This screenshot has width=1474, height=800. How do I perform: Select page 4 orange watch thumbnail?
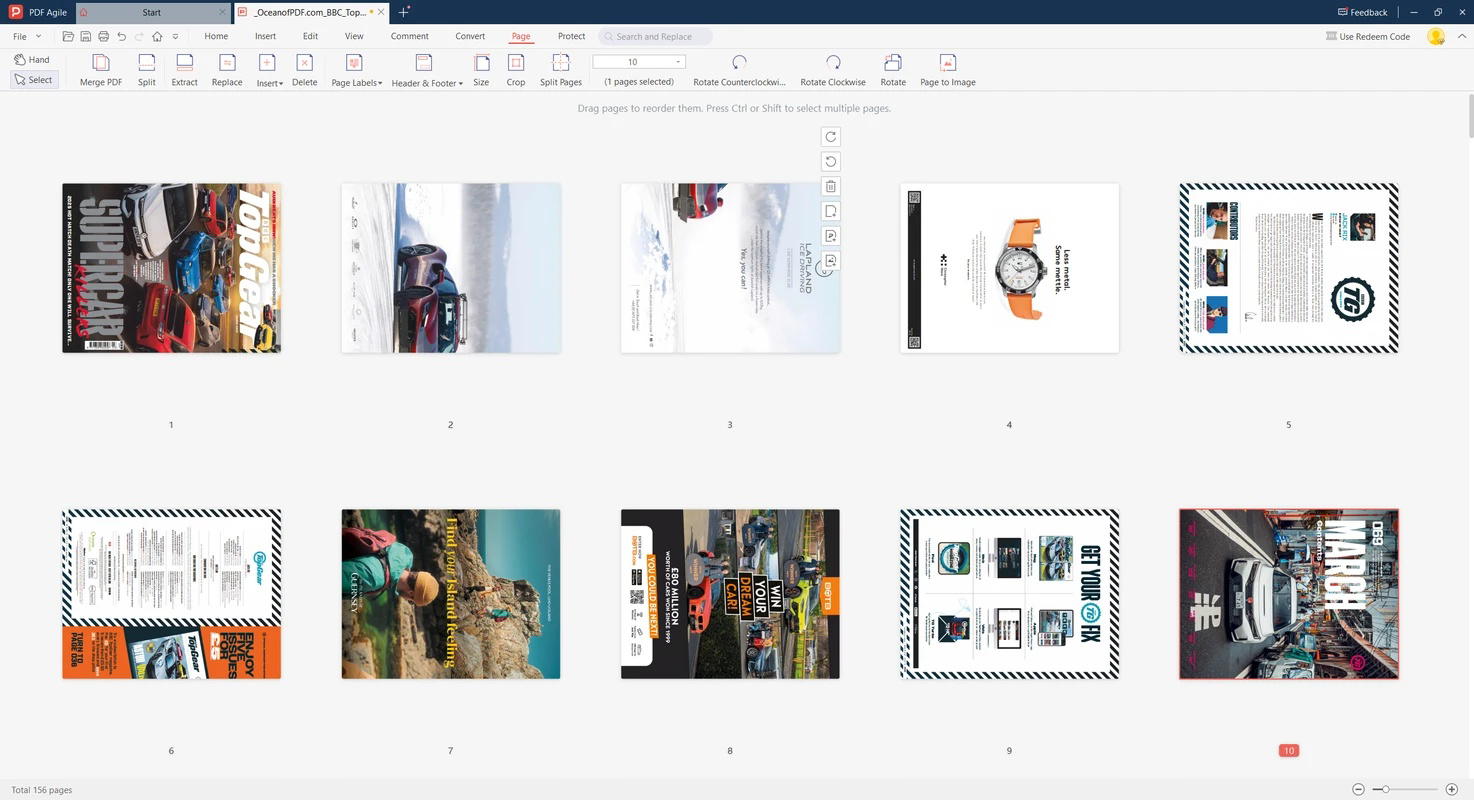pos(1009,268)
